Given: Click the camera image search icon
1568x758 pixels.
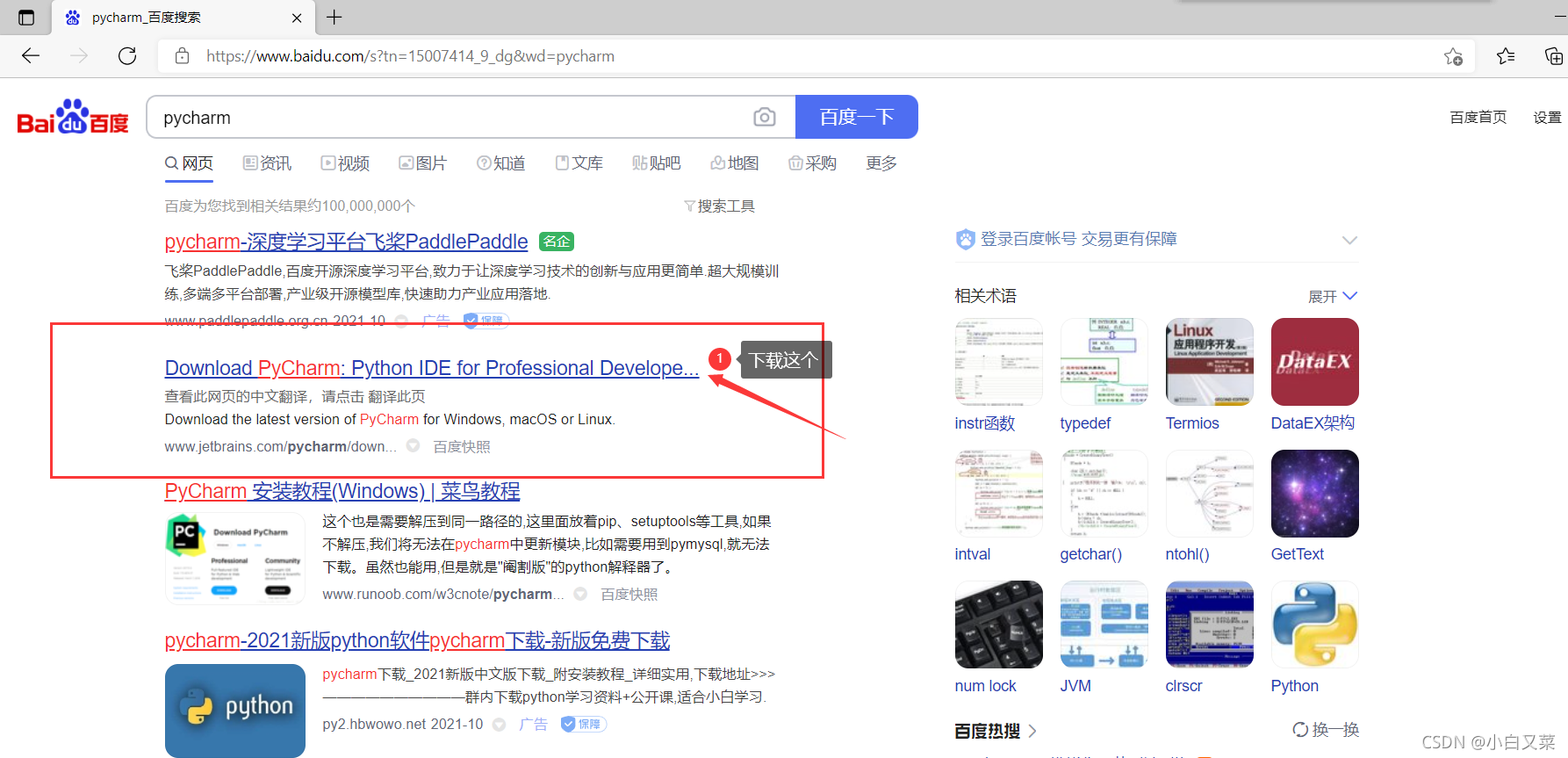Looking at the screenshot, I should 764,117.
